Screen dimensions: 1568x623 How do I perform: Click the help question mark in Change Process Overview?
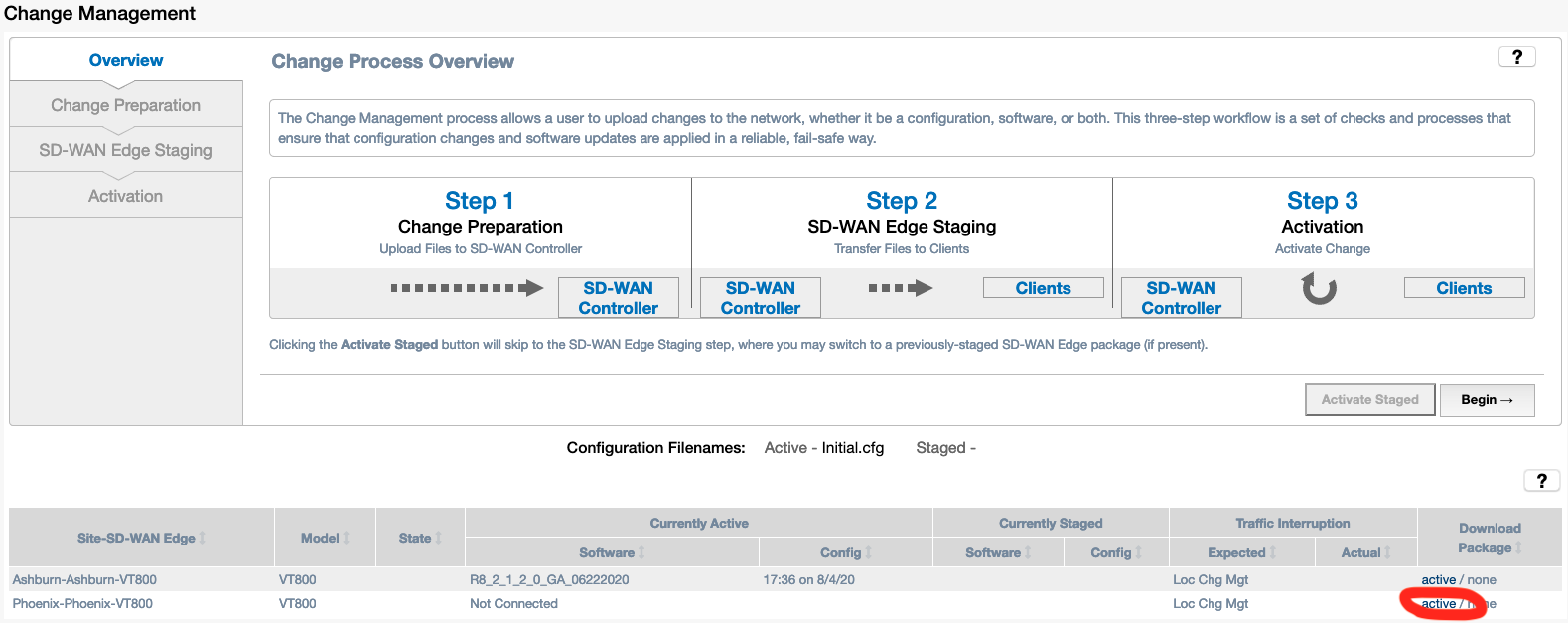pos(1516,57)
